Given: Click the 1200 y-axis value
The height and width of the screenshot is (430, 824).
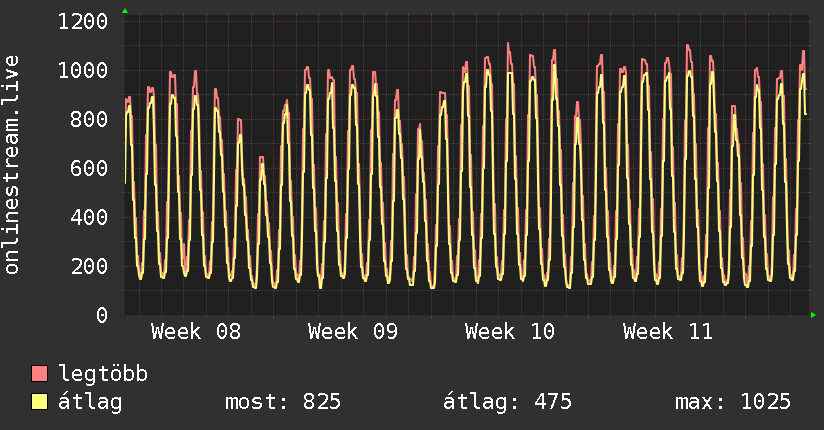Looking at the screenshot, I should click(83, 21).
